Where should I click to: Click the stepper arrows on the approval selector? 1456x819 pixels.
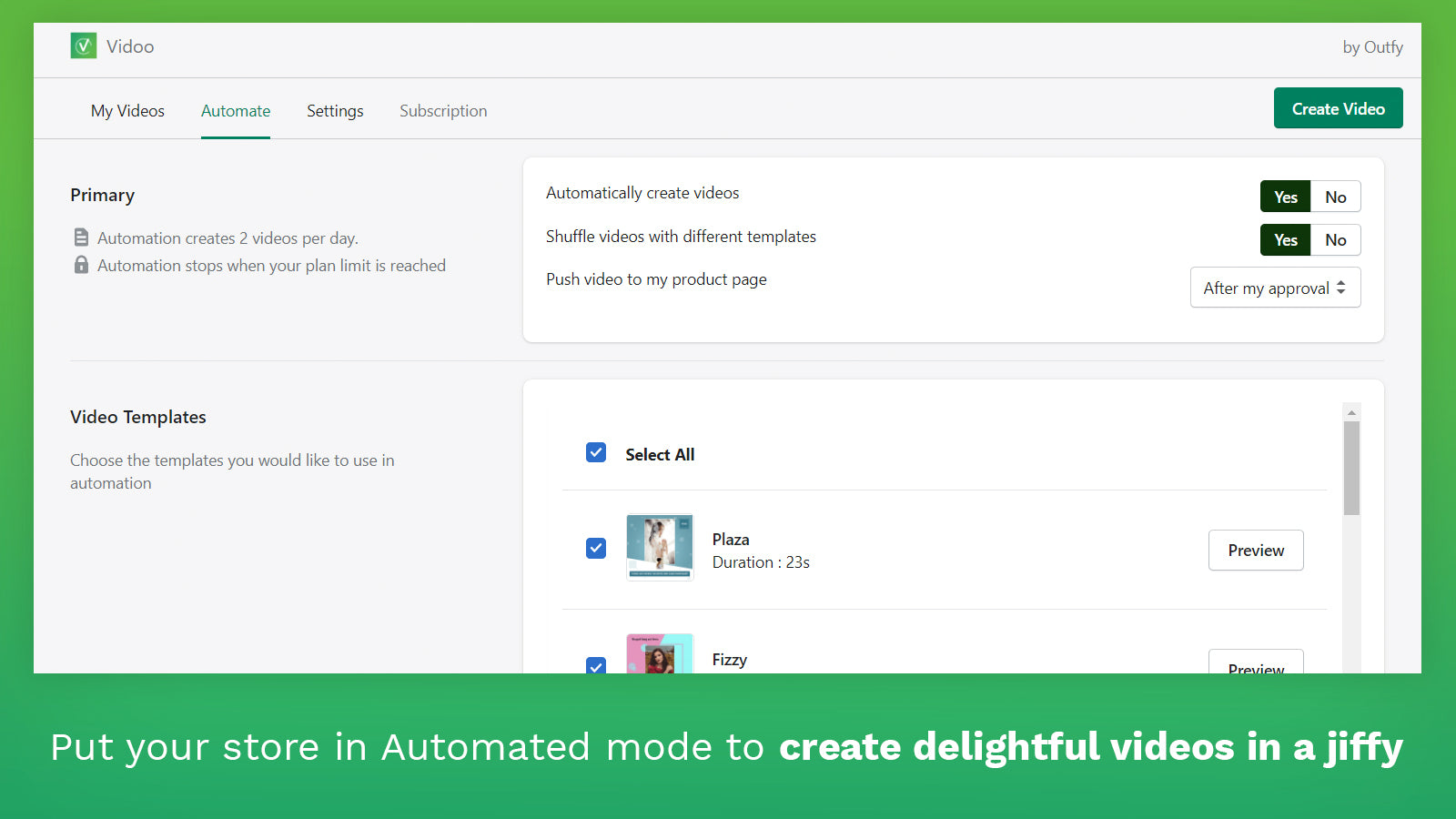coord(1342,288)
